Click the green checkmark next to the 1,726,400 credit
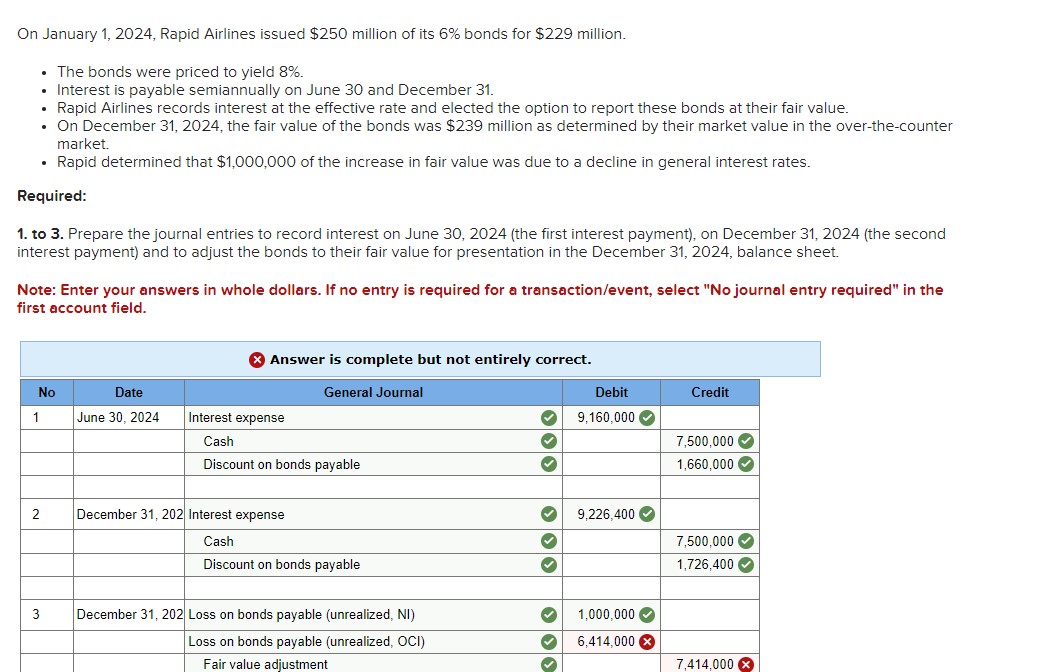Image resolution: width=1062 pixels, height=672 pixels. pyautogui.click(x=744, y=565)
